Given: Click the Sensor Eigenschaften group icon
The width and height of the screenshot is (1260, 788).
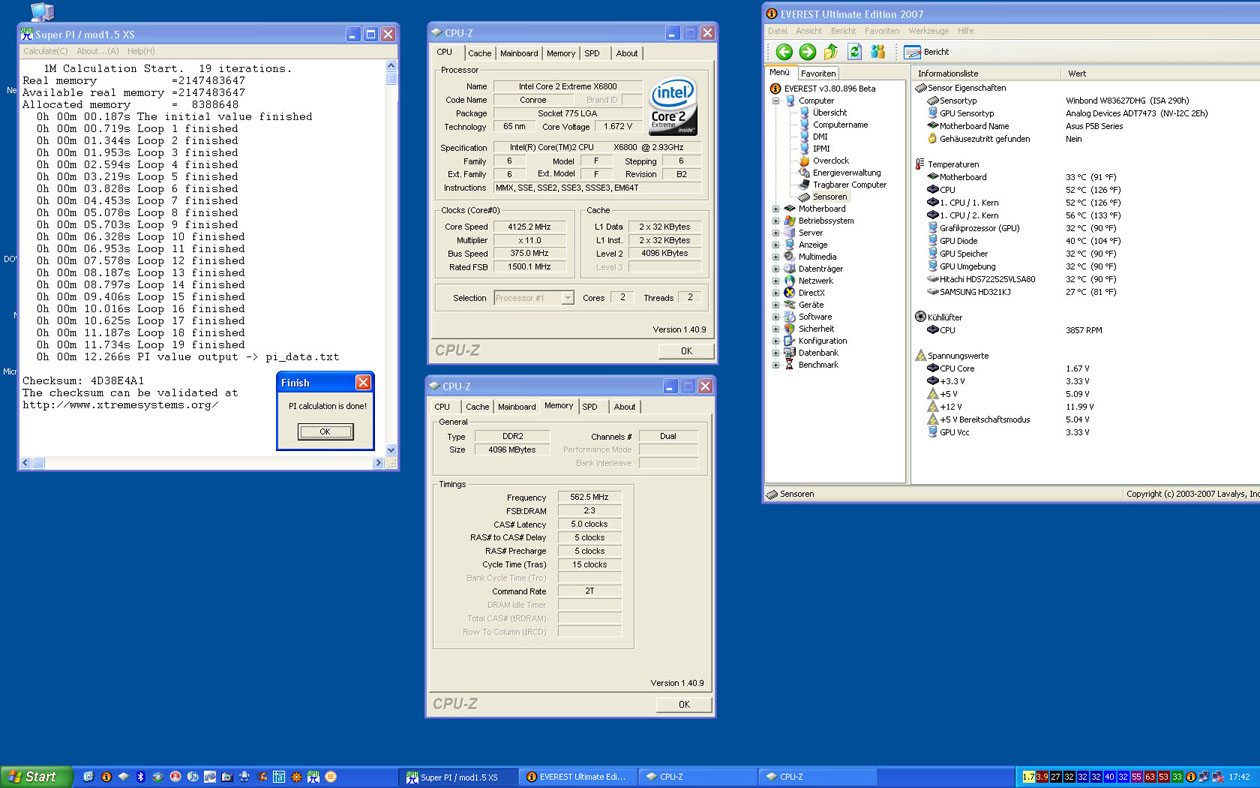Looking at the screenshot, I should 920,88.
